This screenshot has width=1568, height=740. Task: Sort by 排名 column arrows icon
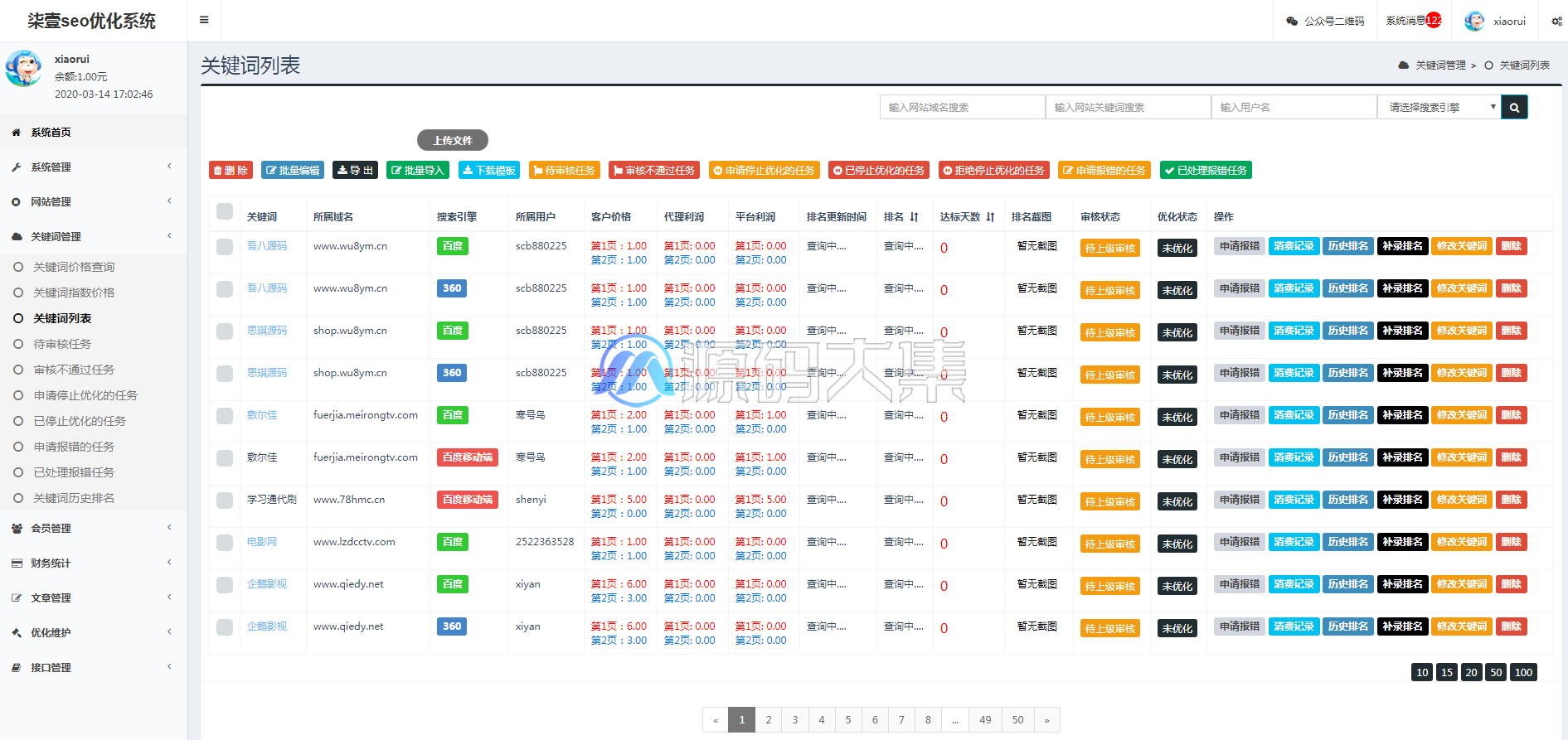click(x=914, y=217)
